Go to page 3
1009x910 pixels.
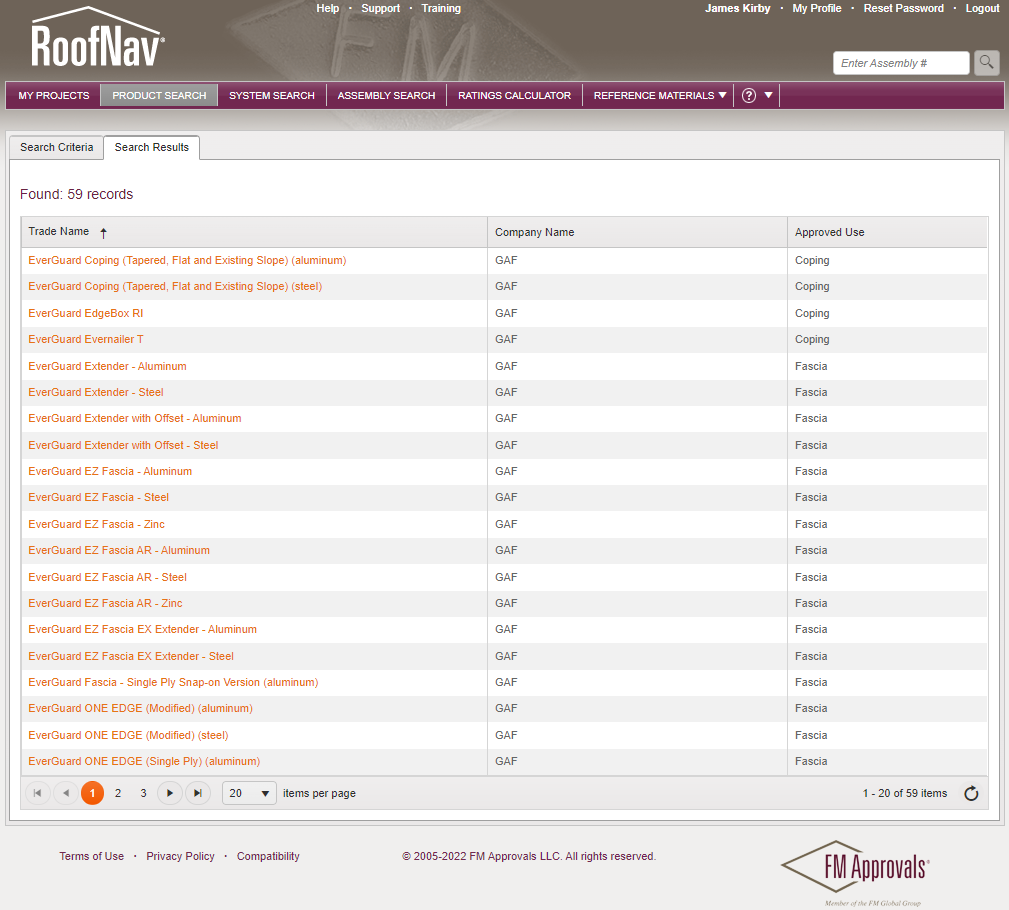143,793
